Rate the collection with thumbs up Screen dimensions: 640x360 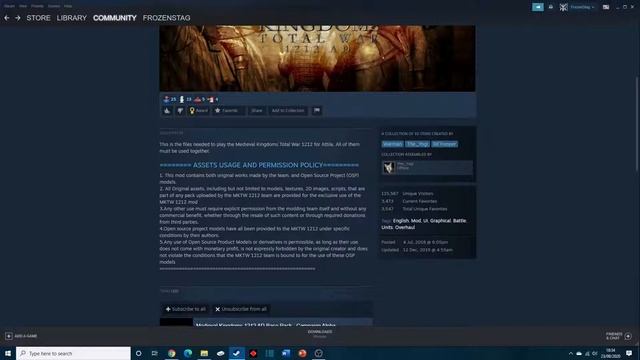pyautogui.click(x=167, y=111)
